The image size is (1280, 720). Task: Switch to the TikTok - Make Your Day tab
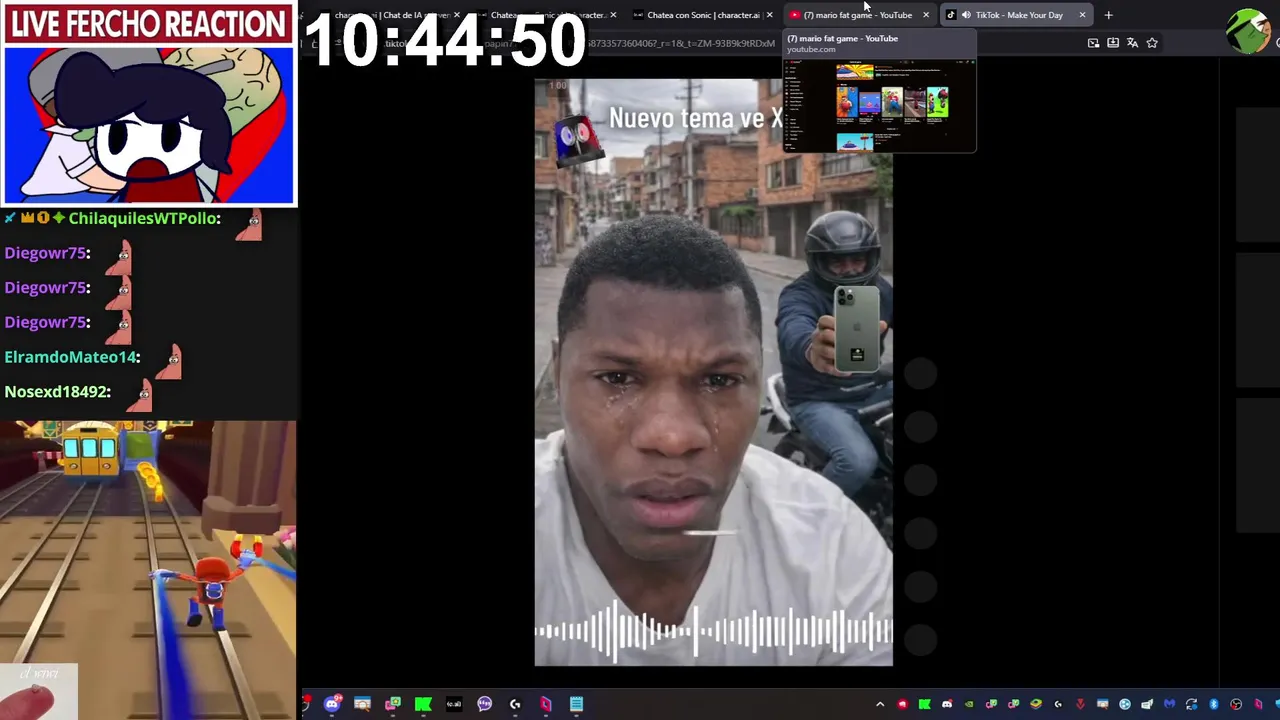[x=1018, y=15]
